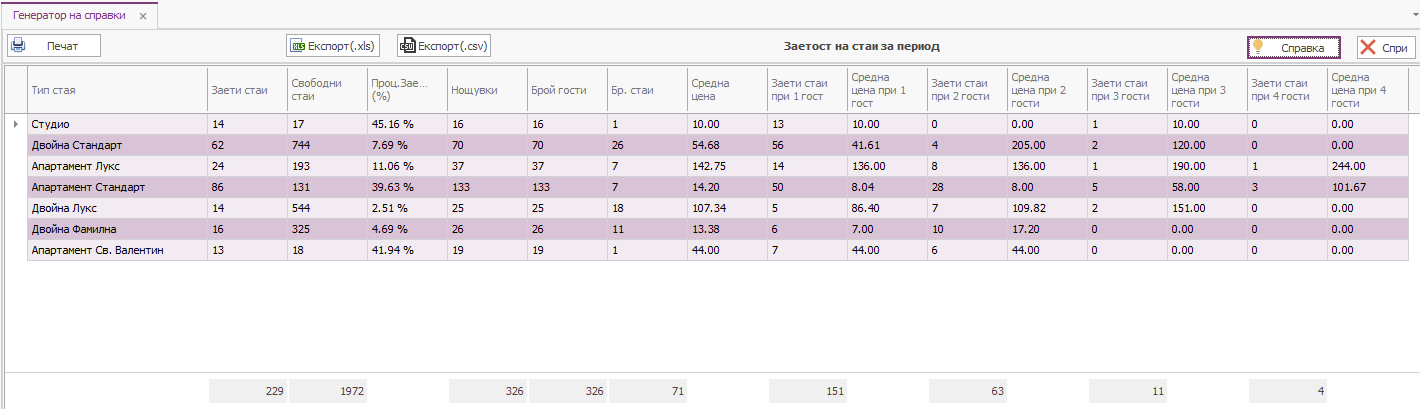Click the XLS file icon for export
Image resolution: width=1420 pixels, height=409 pixels.
pyautogui.click(x=297, y=46)
